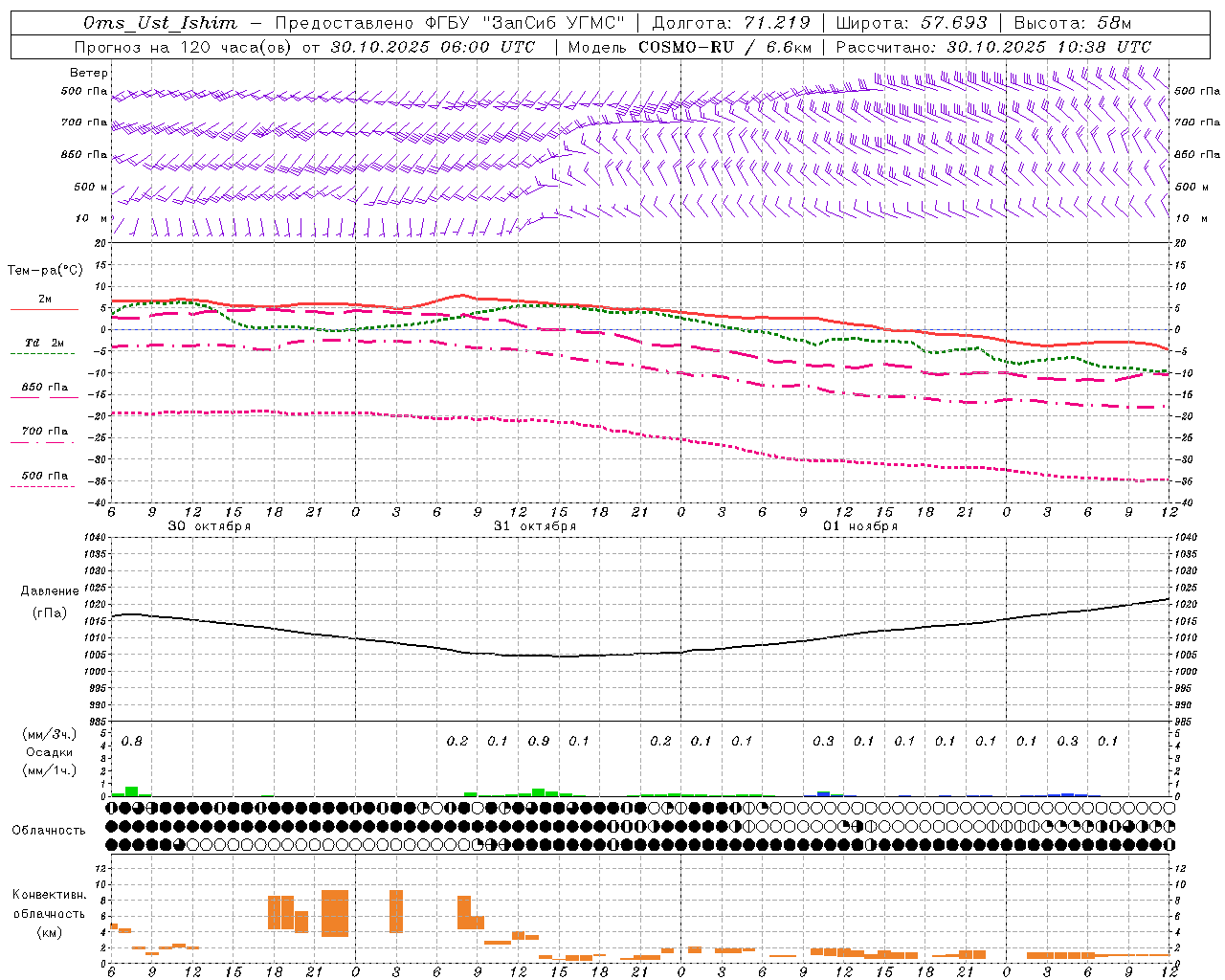Viewport: 1225px width, 980px height.
Task: Click the Конвективн. label of convective panel
Action: point(50,895)
